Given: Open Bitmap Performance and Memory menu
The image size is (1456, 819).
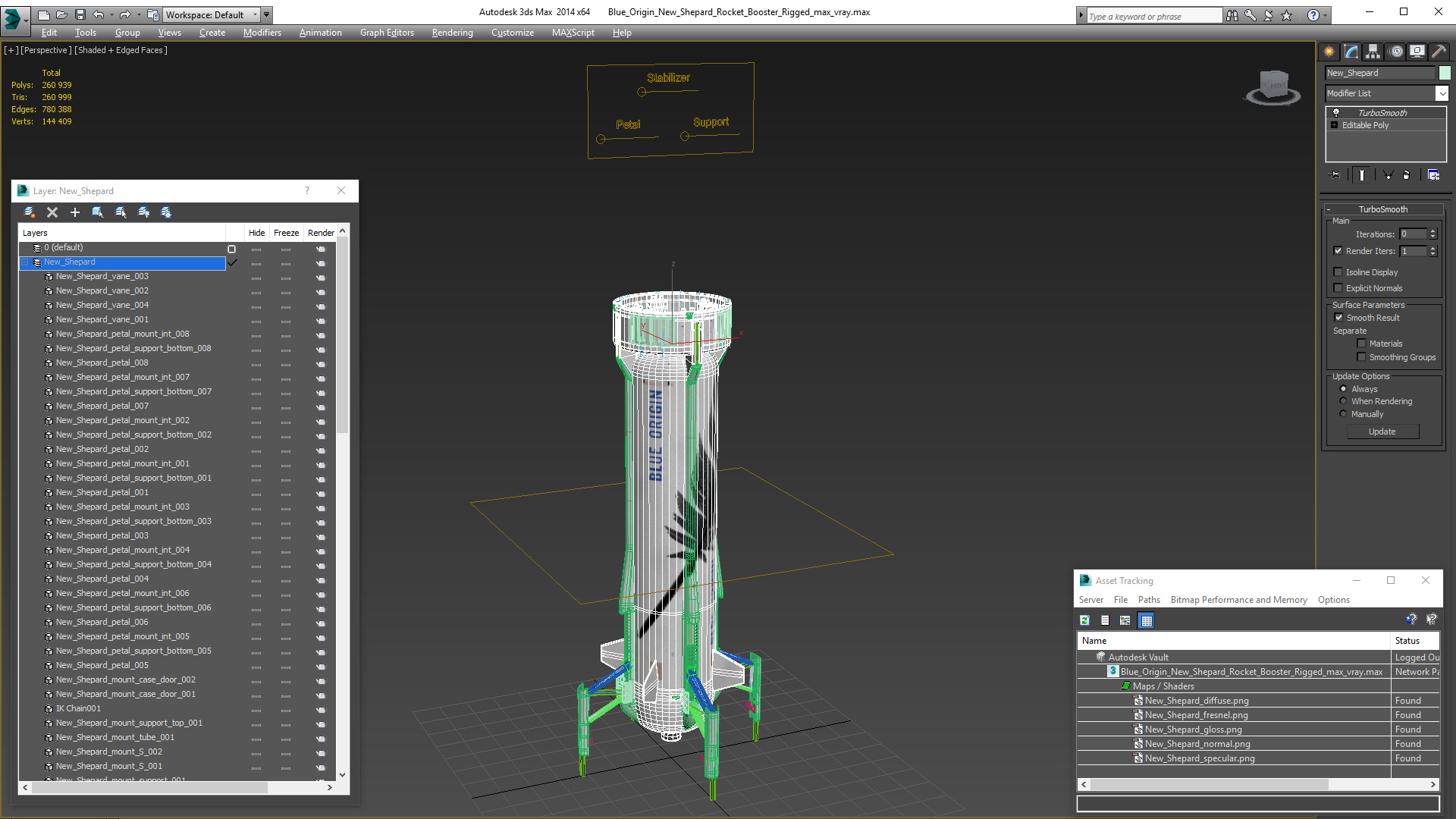Looking at the screenshot, I should point(1238,600).
